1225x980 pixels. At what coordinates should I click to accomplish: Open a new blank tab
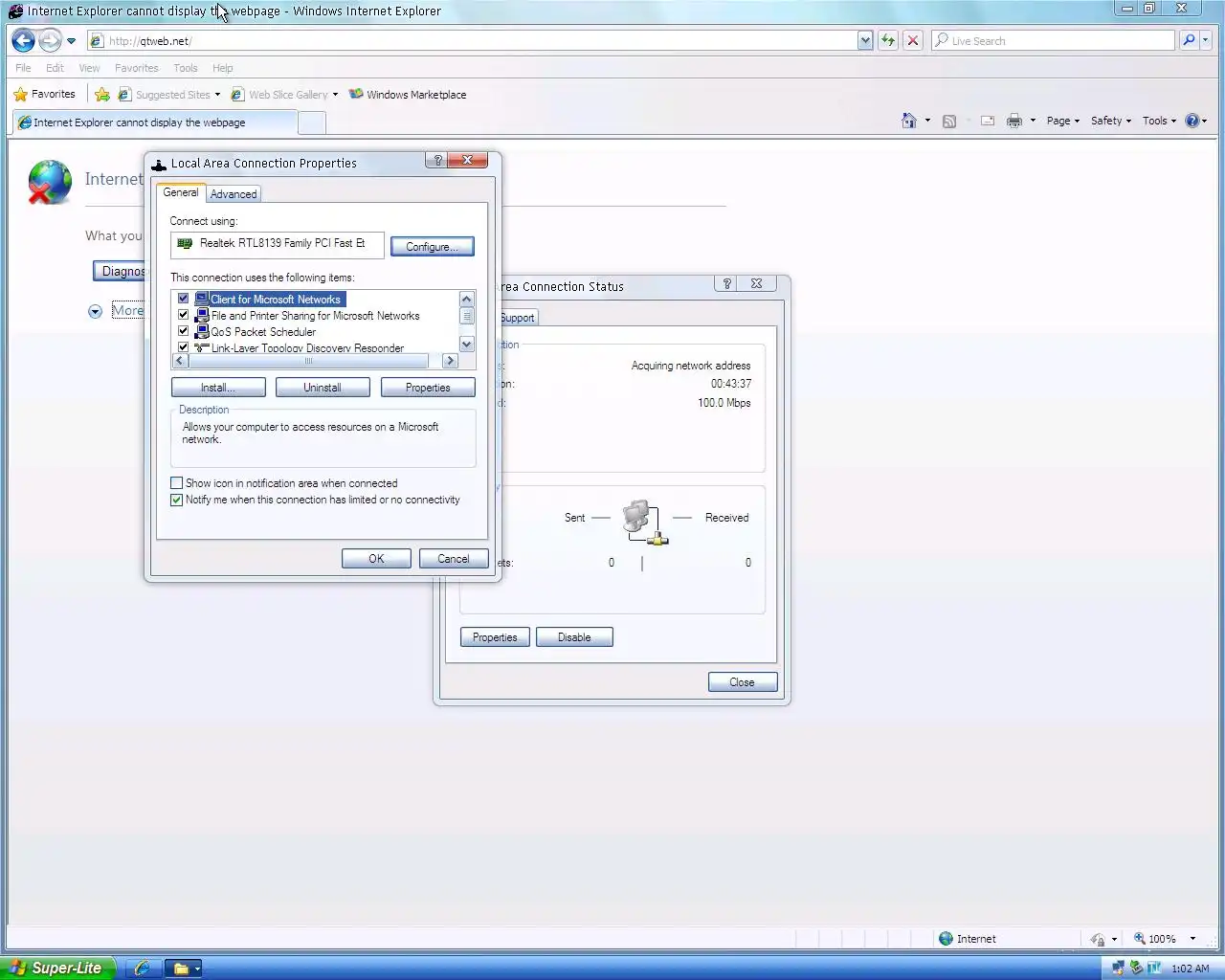(312, 122)
